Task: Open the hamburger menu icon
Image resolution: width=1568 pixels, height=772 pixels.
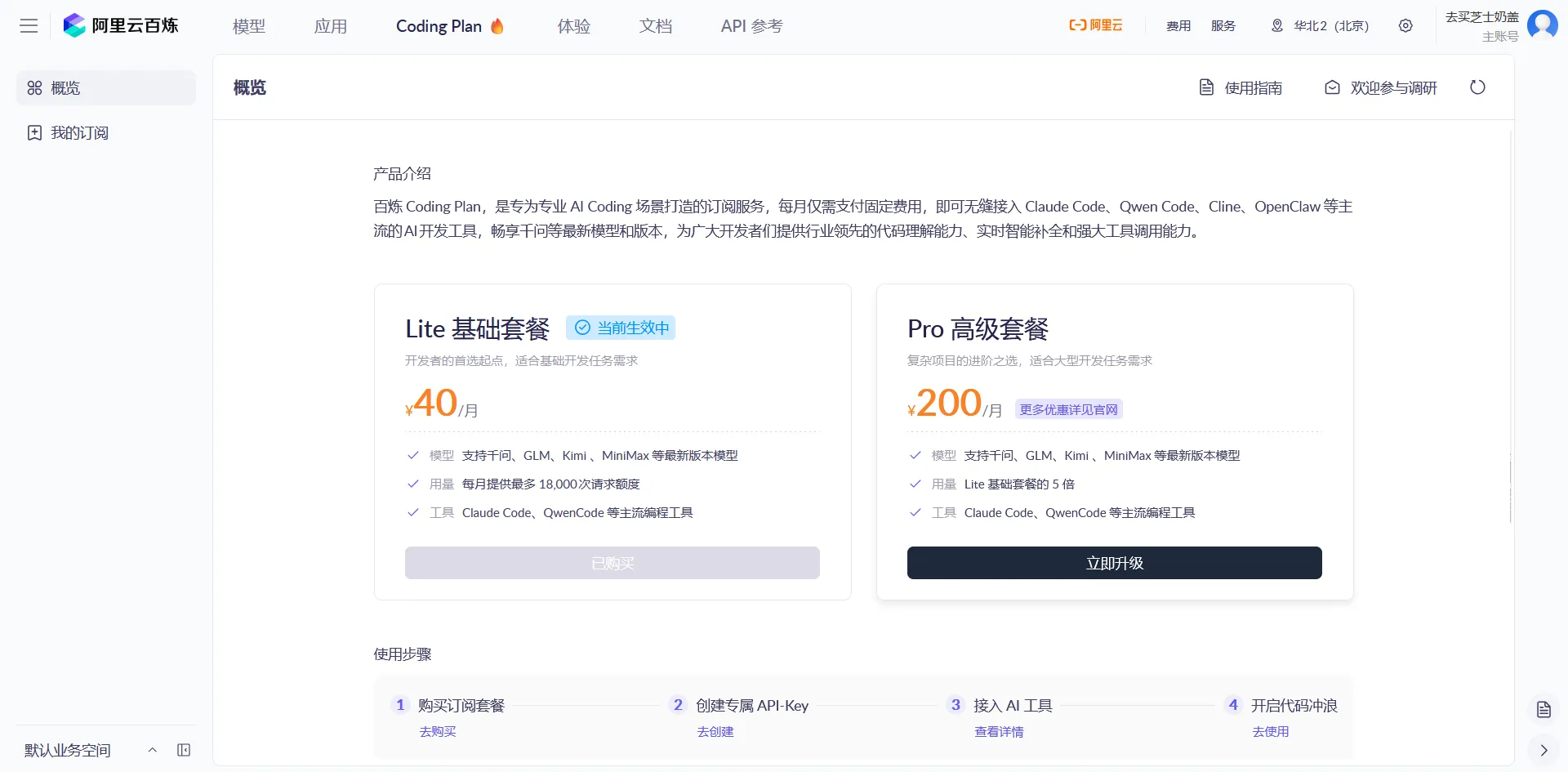Action: tap(29, 26)
